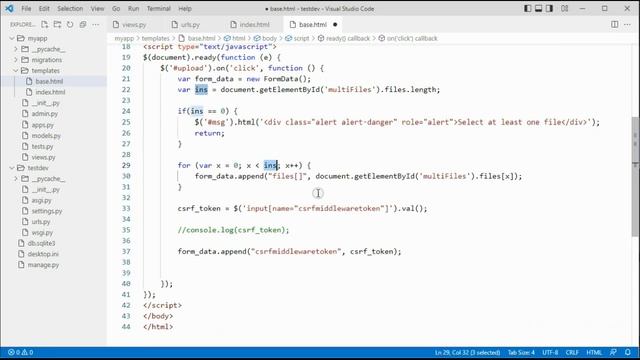Open notifications bell in status bar
This screenshot has height=360, width=640.
(628, 352)
